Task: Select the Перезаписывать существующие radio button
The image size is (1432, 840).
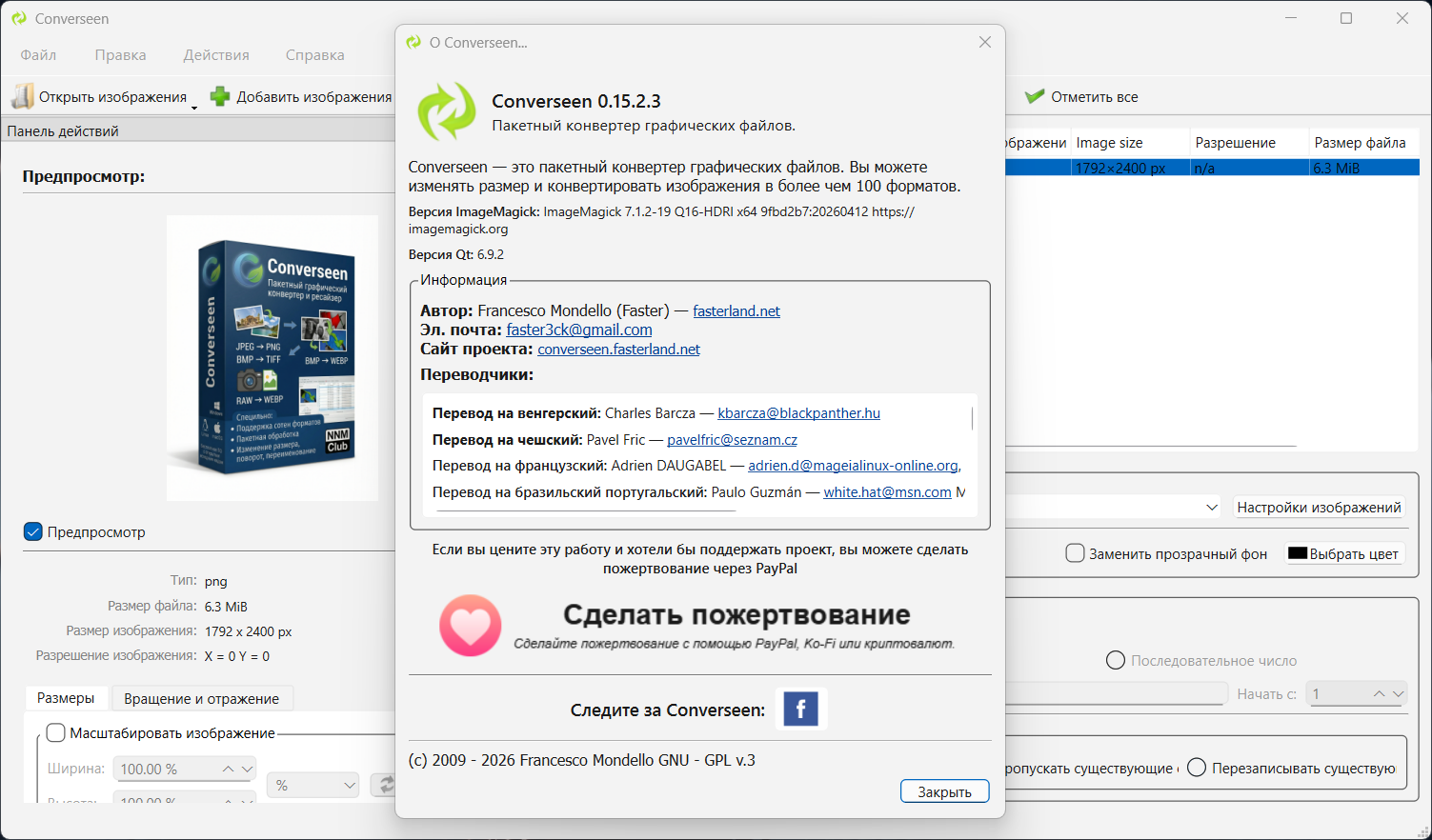Action: point(1197,768)
